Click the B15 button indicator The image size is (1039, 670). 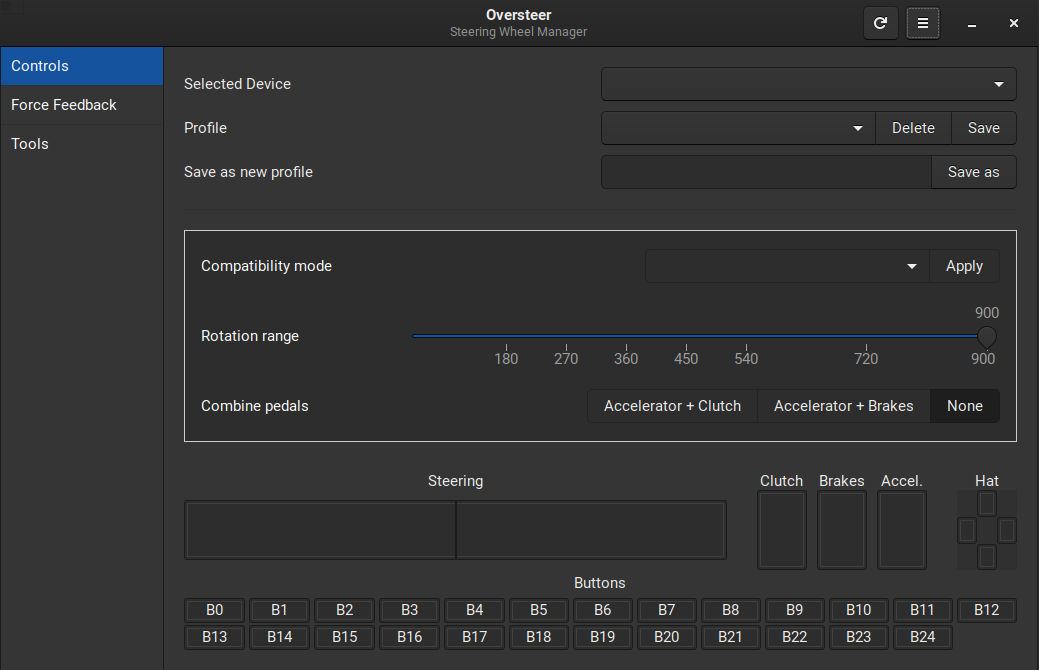click(x=345, y=638)
